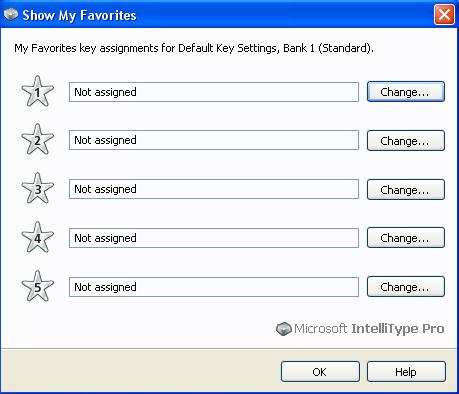
Task: Click the number 1 favorites star icon
Action: click(37, 91)
